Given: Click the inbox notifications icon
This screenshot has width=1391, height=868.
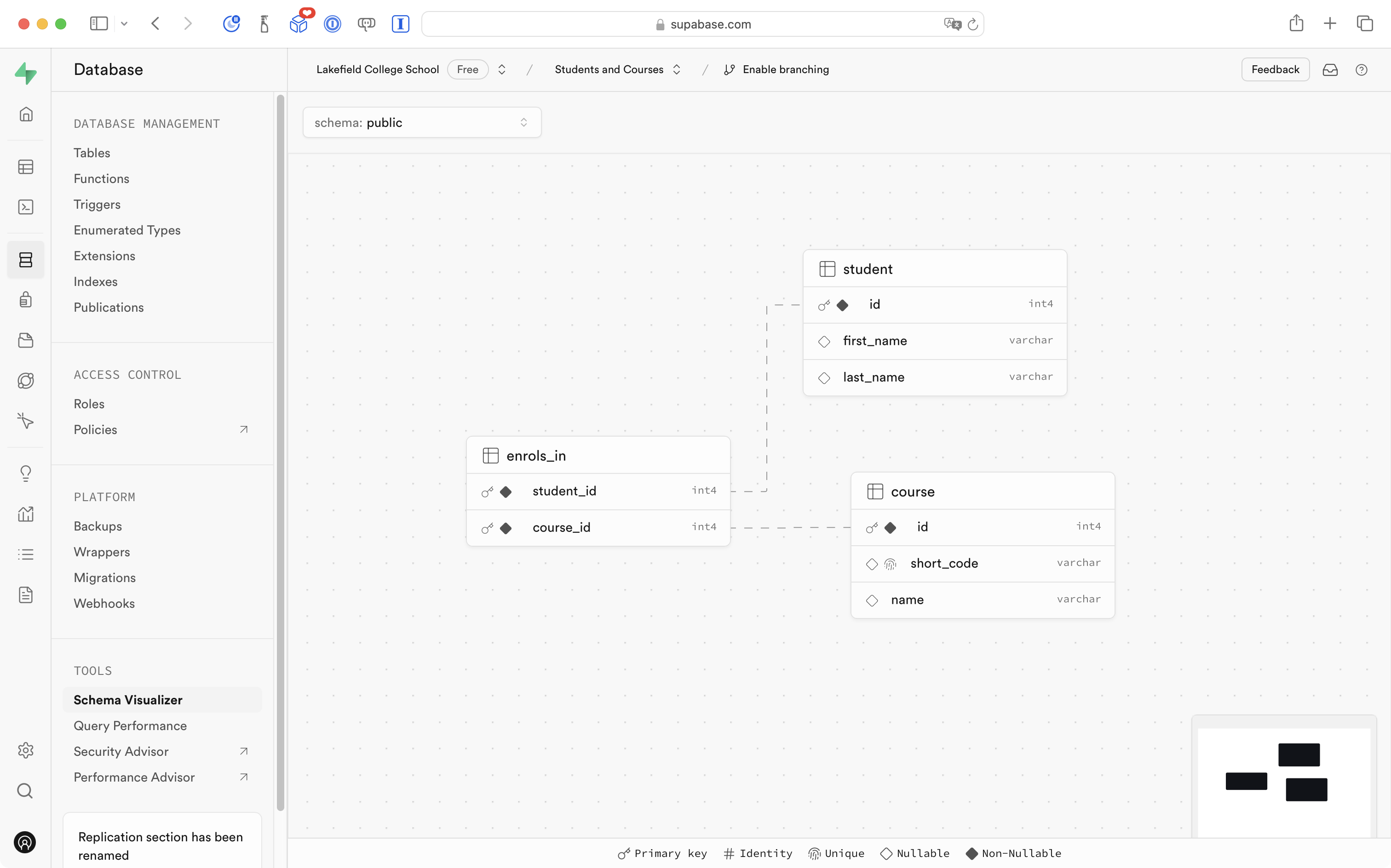Looking at the screenshot, I should click(x=1330, y=70).
